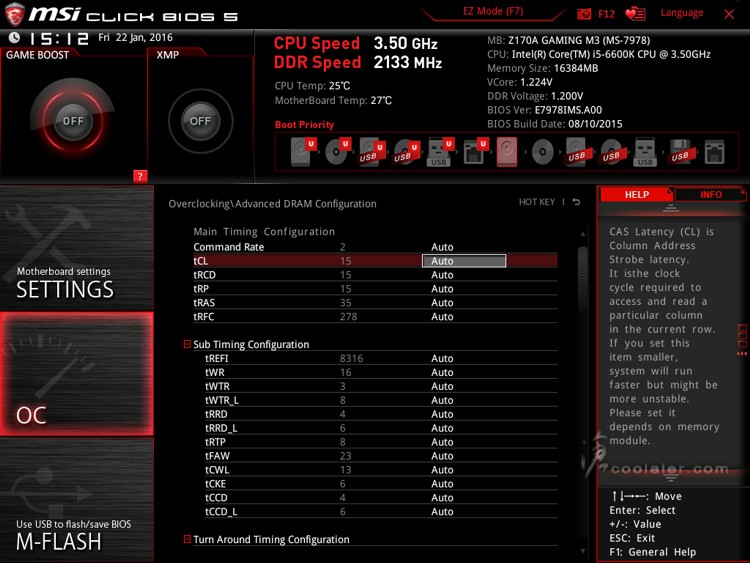750x563 pixels.
Task: Open the tRCD Auto setting
Action: pos(442,275)
